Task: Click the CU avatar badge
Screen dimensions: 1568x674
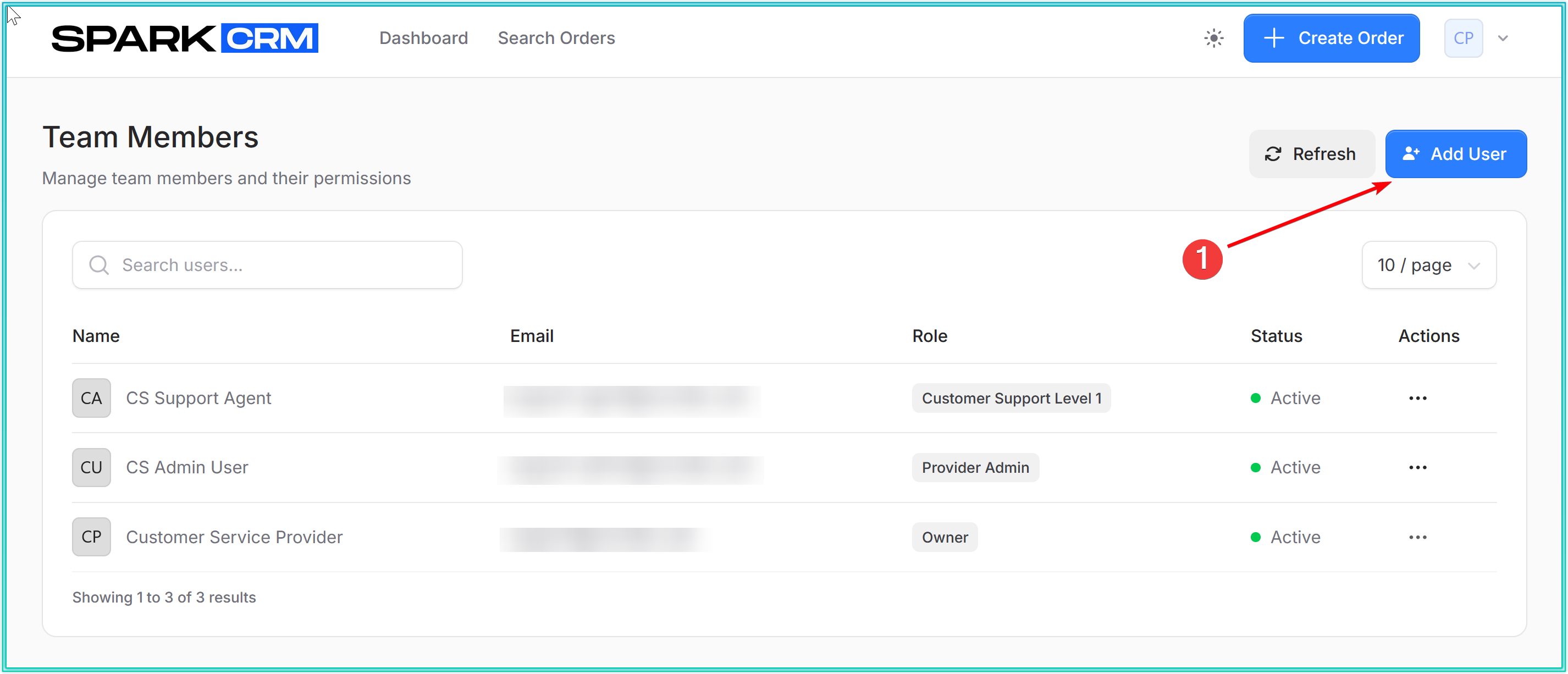Action: pos(91,468)
